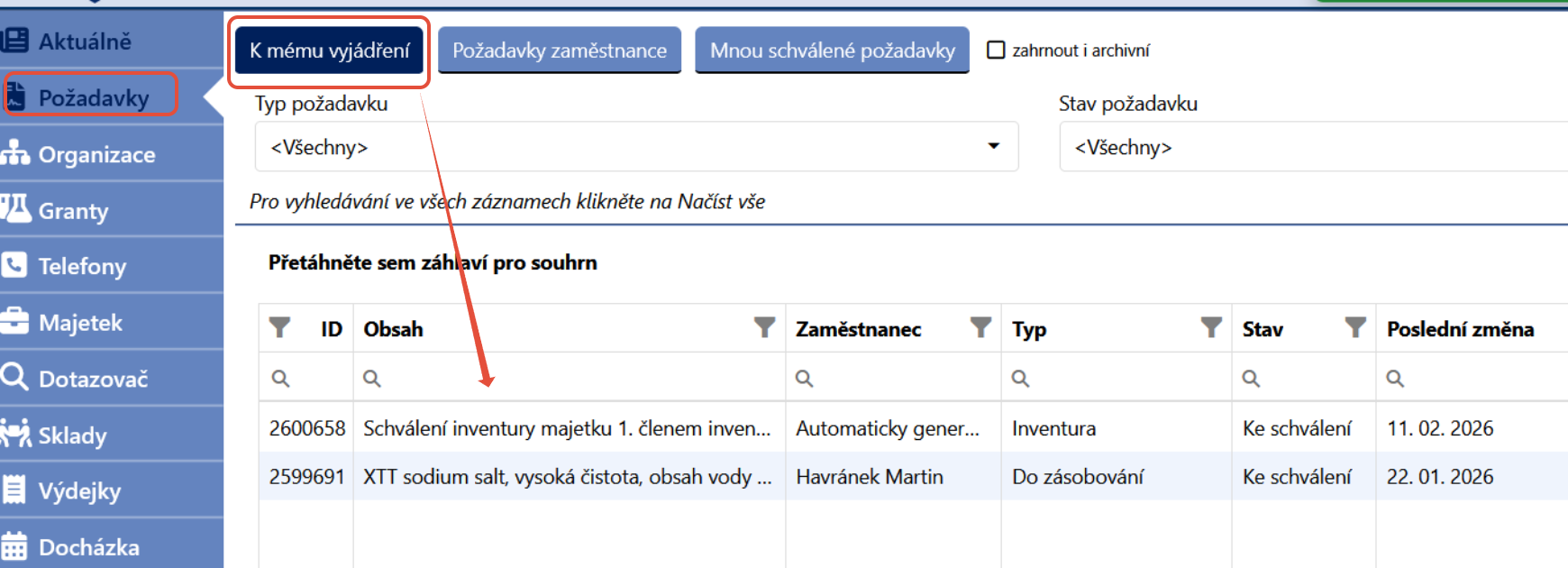Image resolution: width=1568 pixels, height=568 pixels.
Task: Open Výdejky in the sidebar menu
Action: (x=79, y=490)
